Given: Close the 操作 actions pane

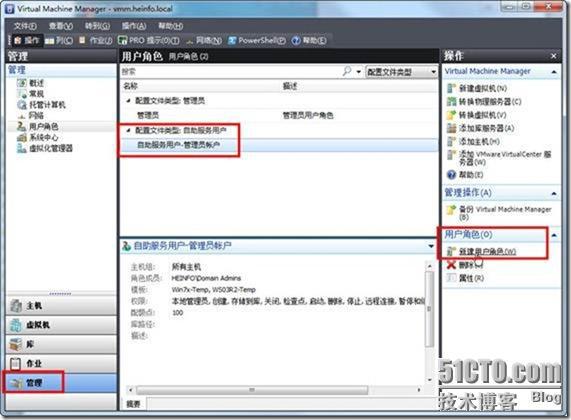Looking at the screenshot, I should (554, 56).
